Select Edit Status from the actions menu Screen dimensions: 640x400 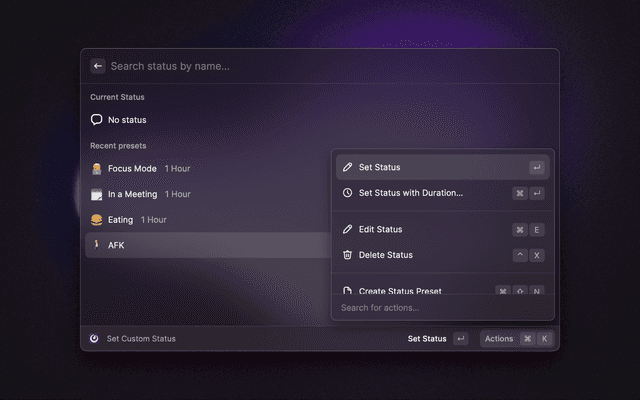click(x=380, y=229)
